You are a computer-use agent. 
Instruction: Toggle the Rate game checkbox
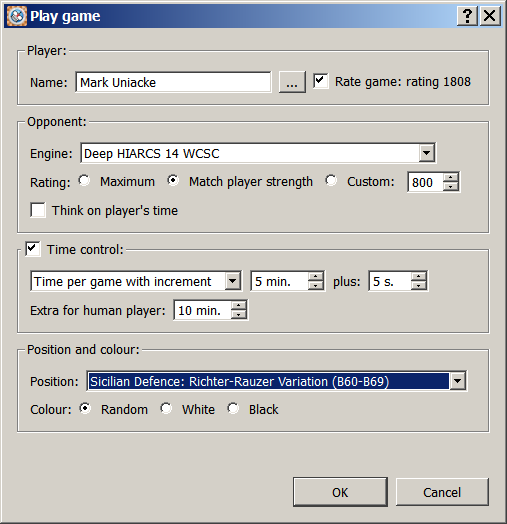click(x=320, y=81)
